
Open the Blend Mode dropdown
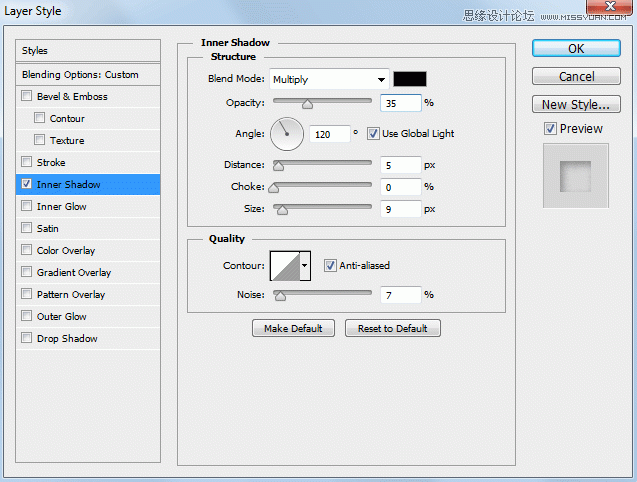point(329,79)
